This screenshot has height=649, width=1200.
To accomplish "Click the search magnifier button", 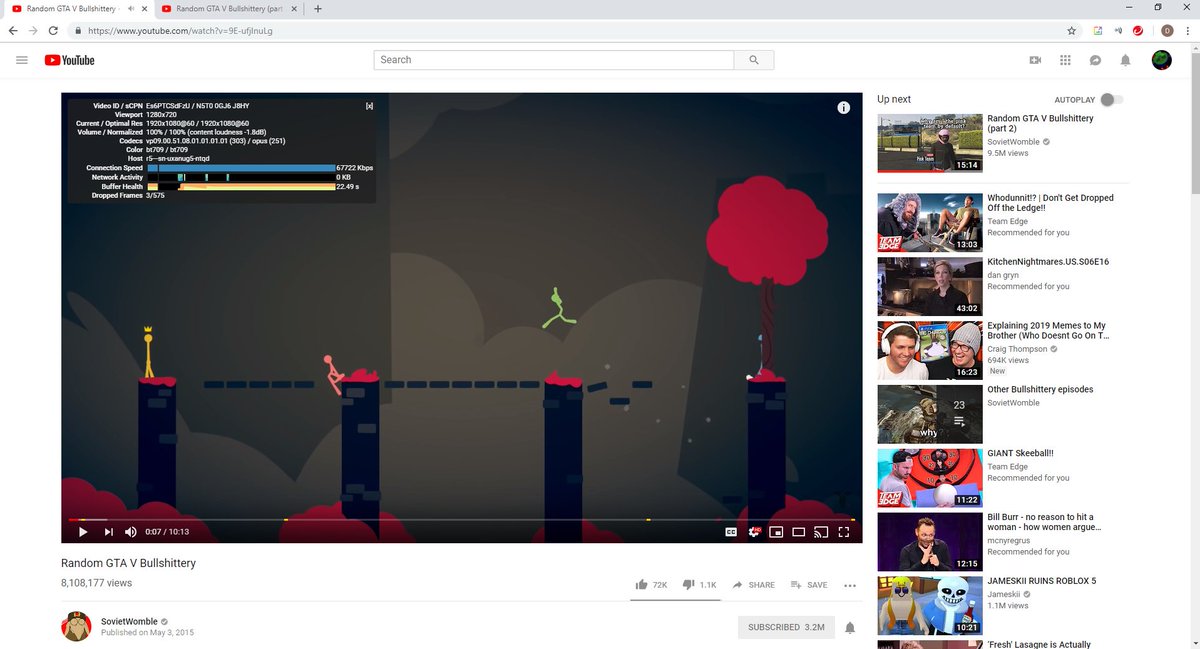I will (754, 60).
